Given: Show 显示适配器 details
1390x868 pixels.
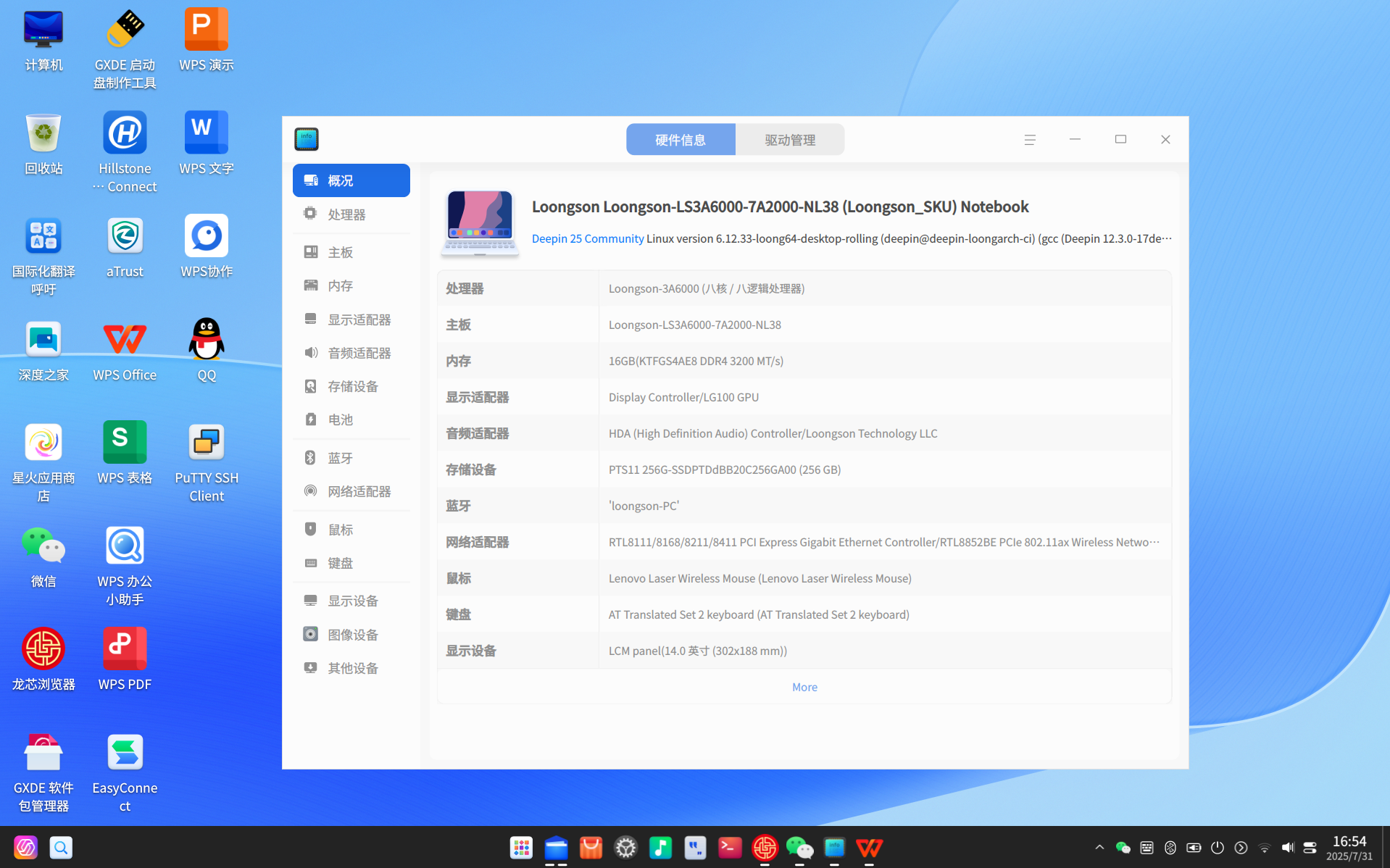Looking at the screenshot, I should click(x=351, y=320).
